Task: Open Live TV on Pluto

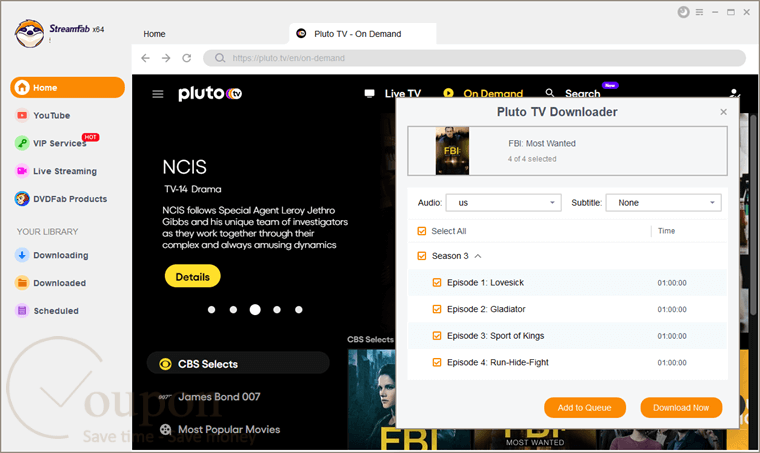Action: coord(393,94)
